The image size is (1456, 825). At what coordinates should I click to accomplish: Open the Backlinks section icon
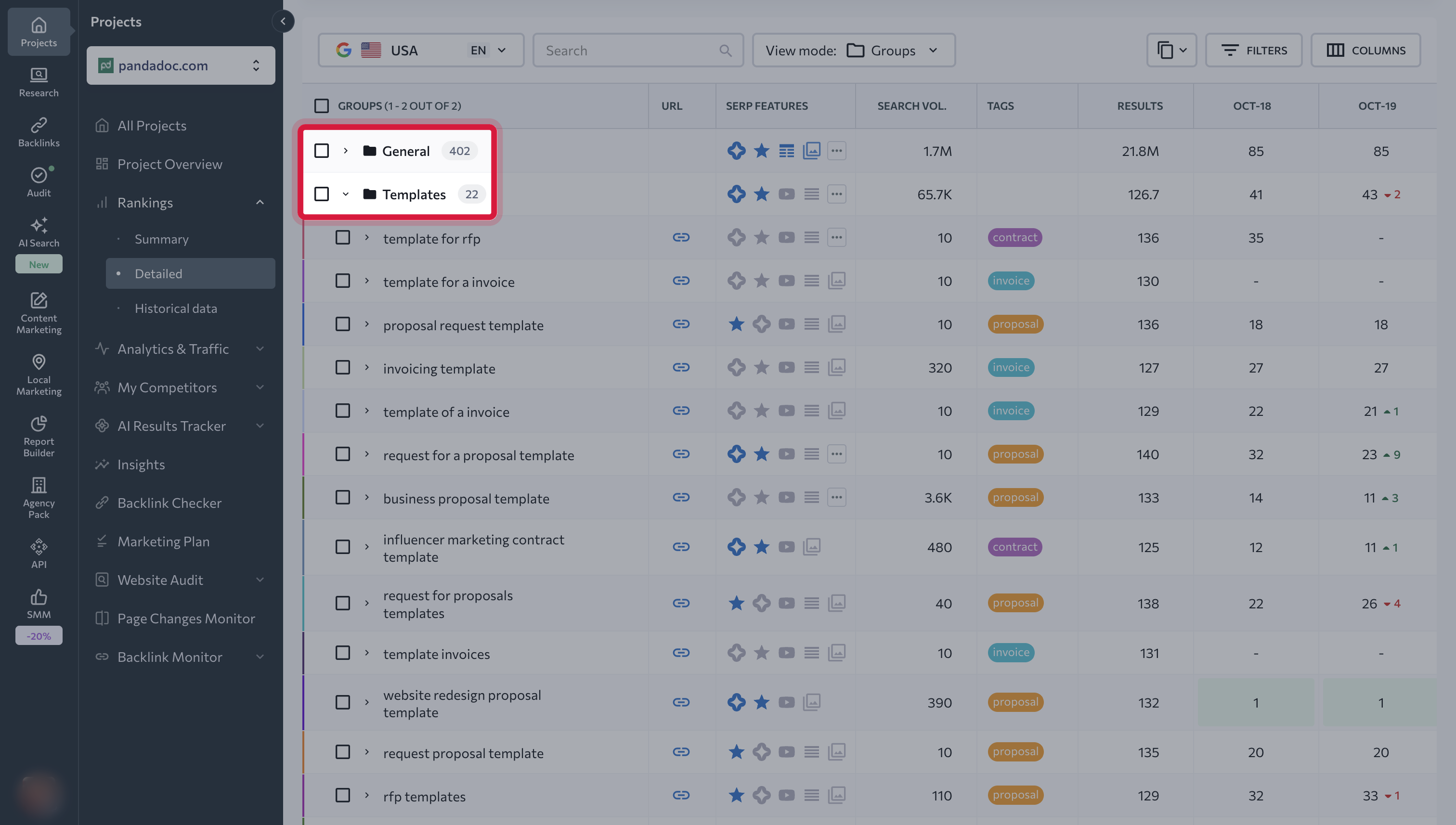click(x=39, y=125)
